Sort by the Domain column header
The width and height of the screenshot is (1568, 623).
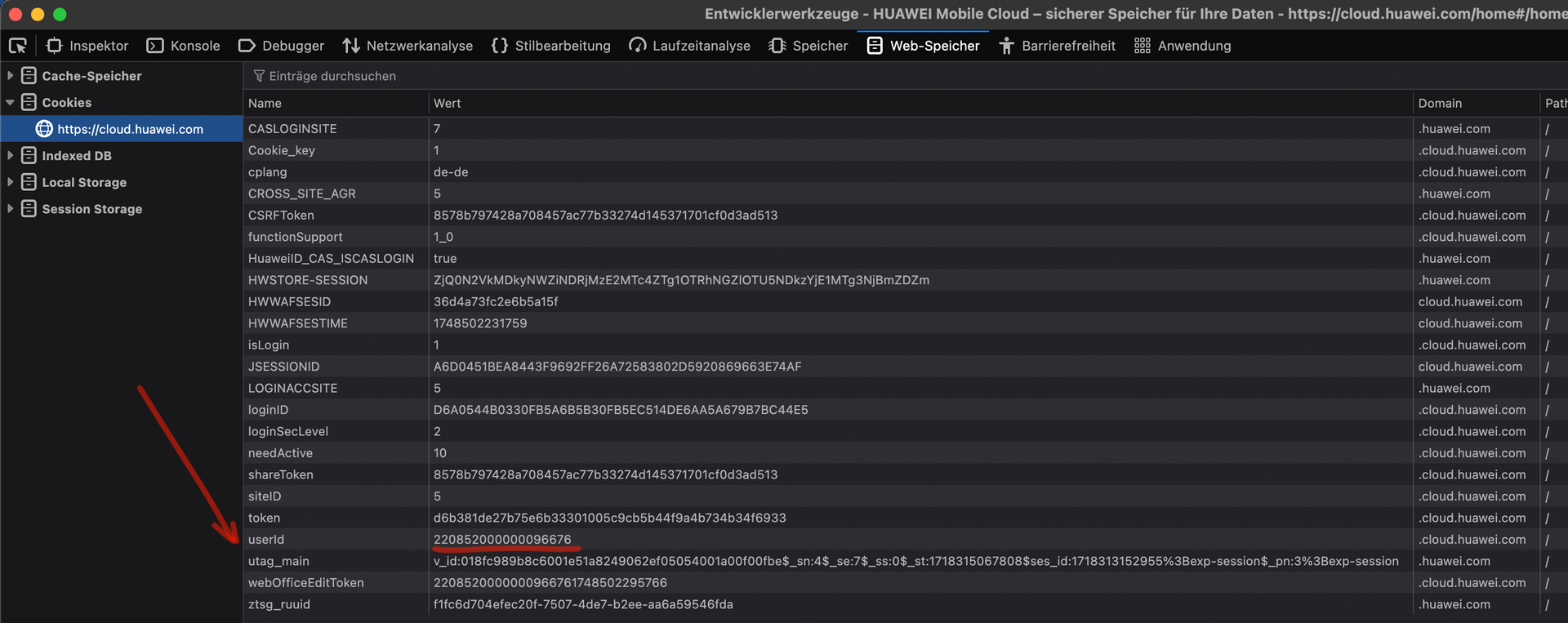1440,103
